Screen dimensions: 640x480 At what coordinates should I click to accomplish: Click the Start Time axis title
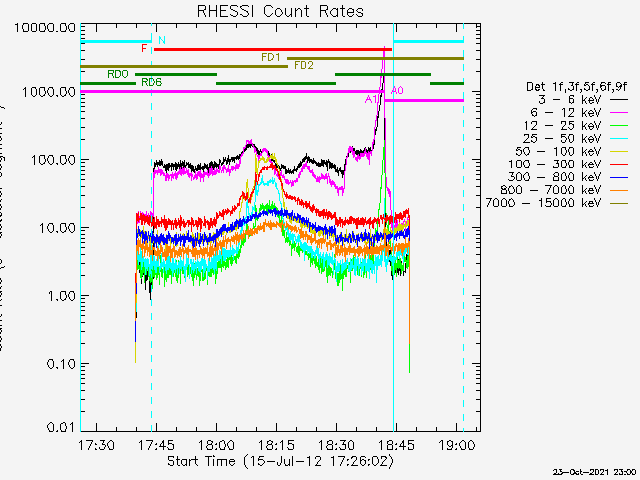tap(280, 461)
